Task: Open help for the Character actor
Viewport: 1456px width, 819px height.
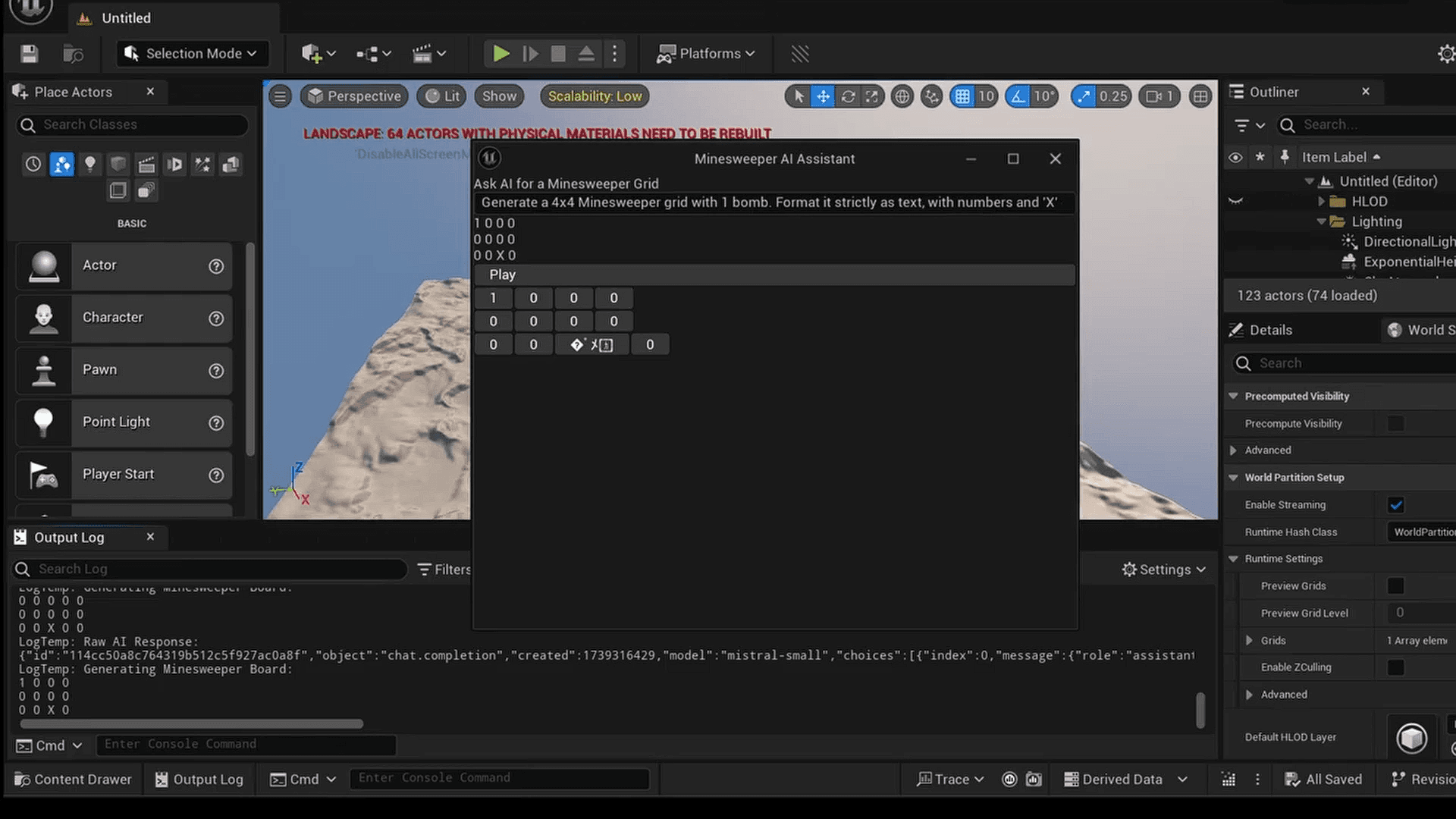Action: click(x=216, y=318)
